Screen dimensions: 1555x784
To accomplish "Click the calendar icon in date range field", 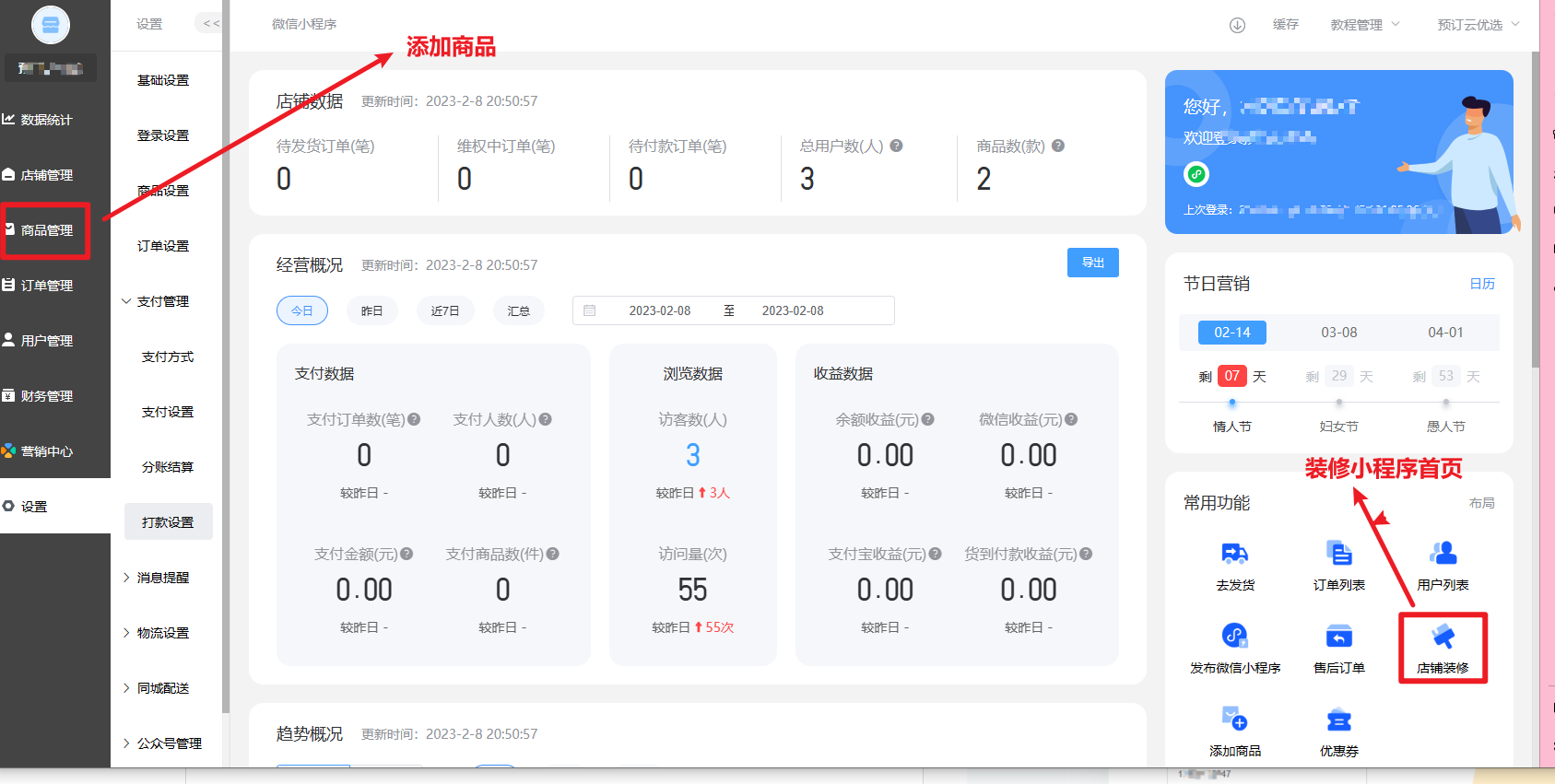I will point(590,310).
